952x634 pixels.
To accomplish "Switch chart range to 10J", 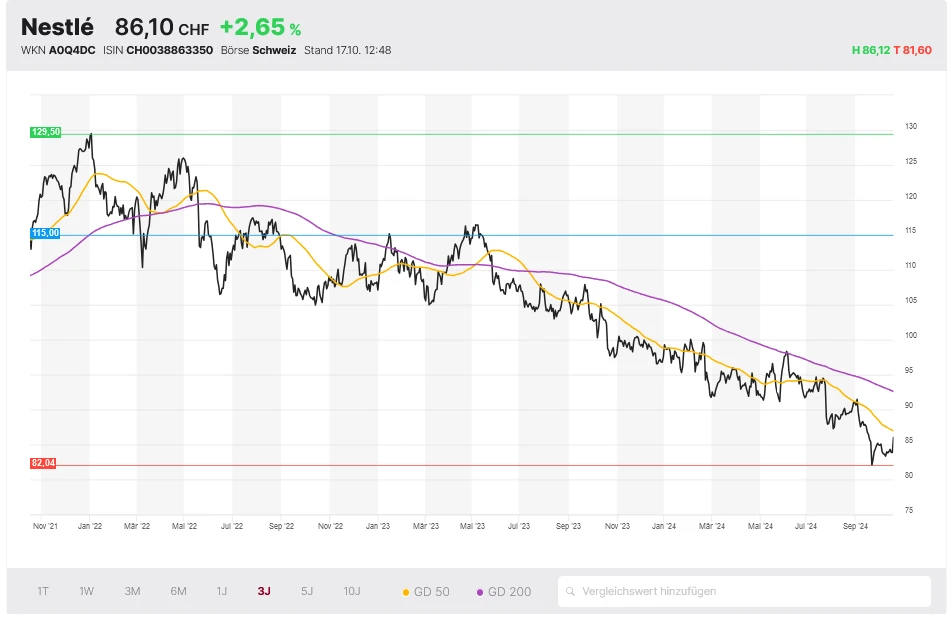I will pyautogui.click(x=352, y=591).
